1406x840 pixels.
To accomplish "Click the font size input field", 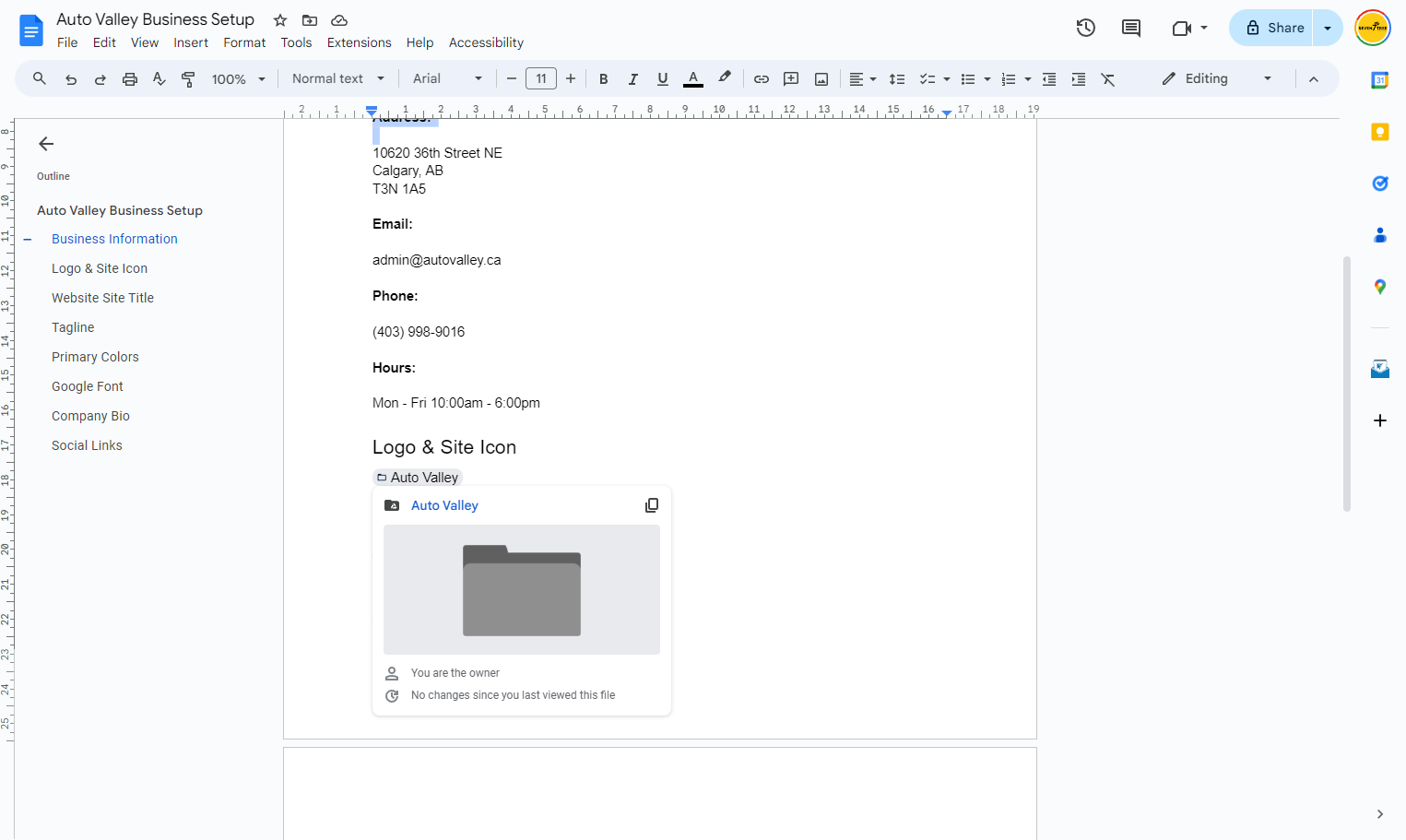I will tap(541, 79).
